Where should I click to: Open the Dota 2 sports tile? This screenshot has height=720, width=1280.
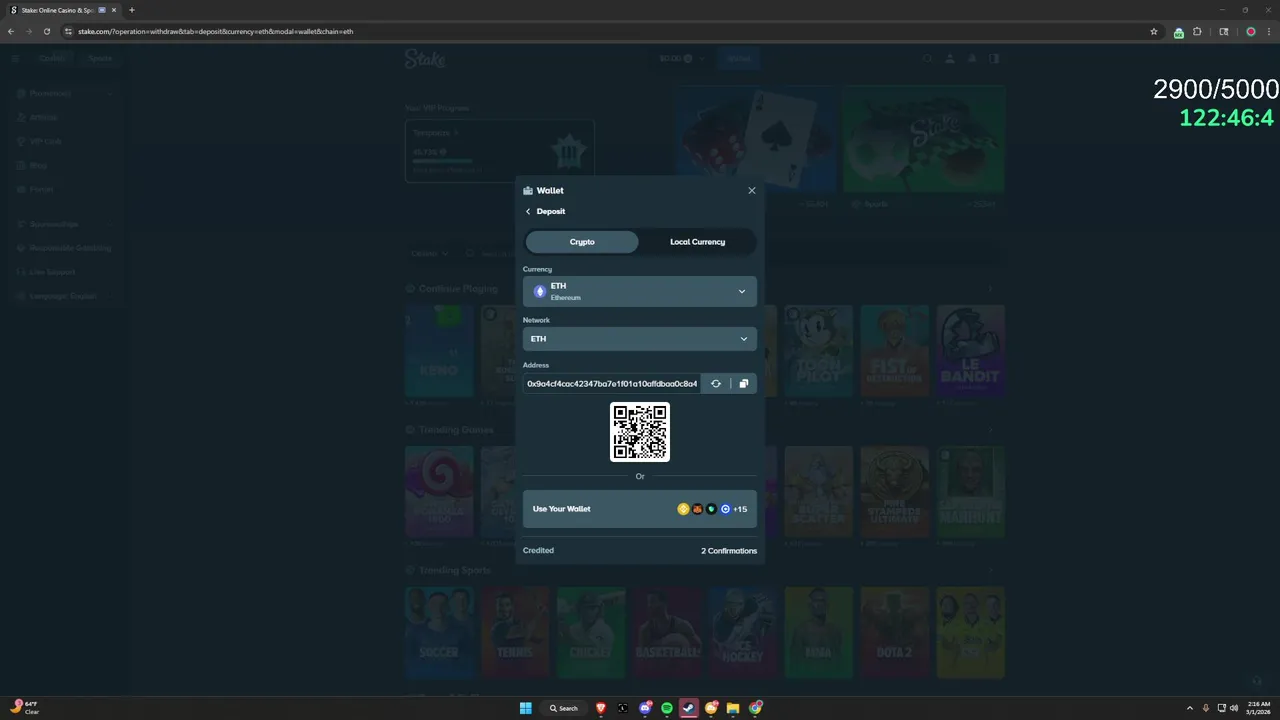(x=894, y=632)
